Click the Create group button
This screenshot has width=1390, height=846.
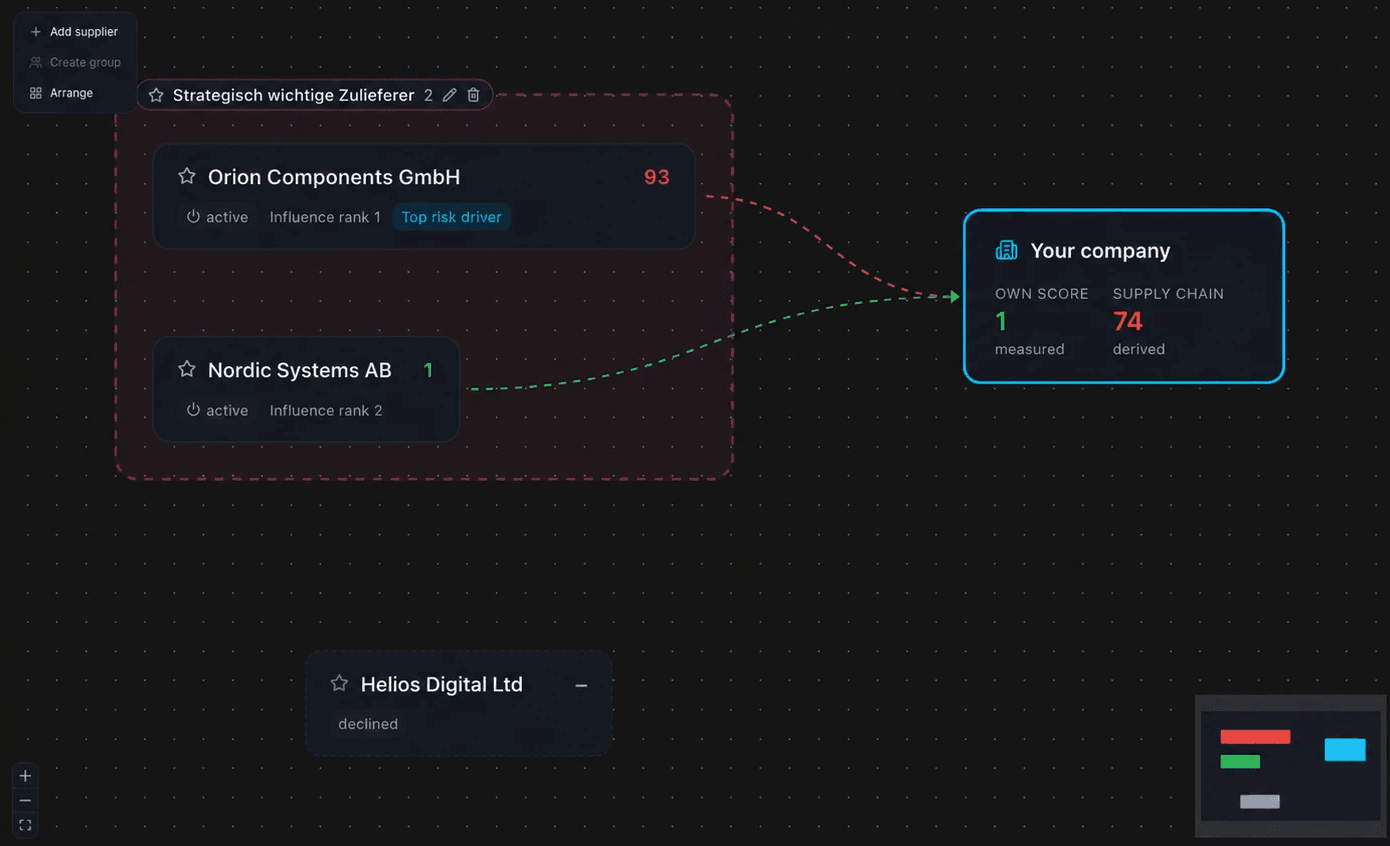click(75, 62)
